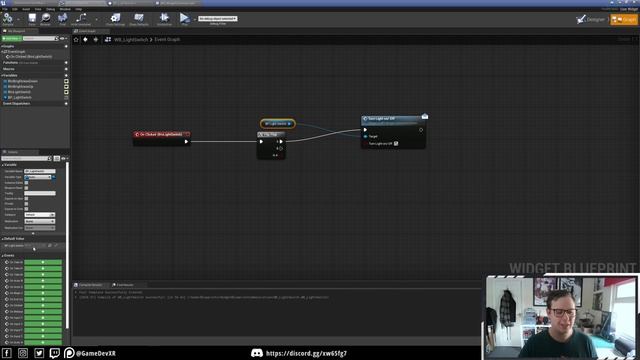Toggle the Instance Editable checkbox

coord(26,182)
